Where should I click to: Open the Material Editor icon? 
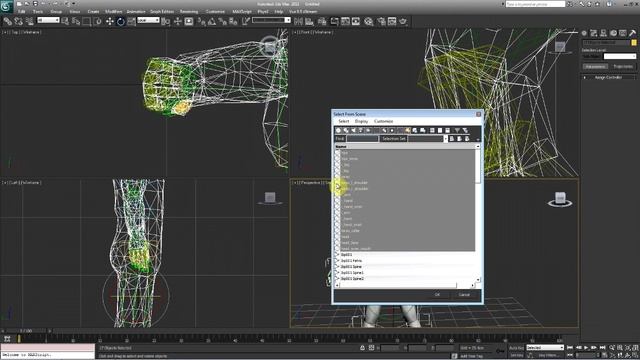369,21
